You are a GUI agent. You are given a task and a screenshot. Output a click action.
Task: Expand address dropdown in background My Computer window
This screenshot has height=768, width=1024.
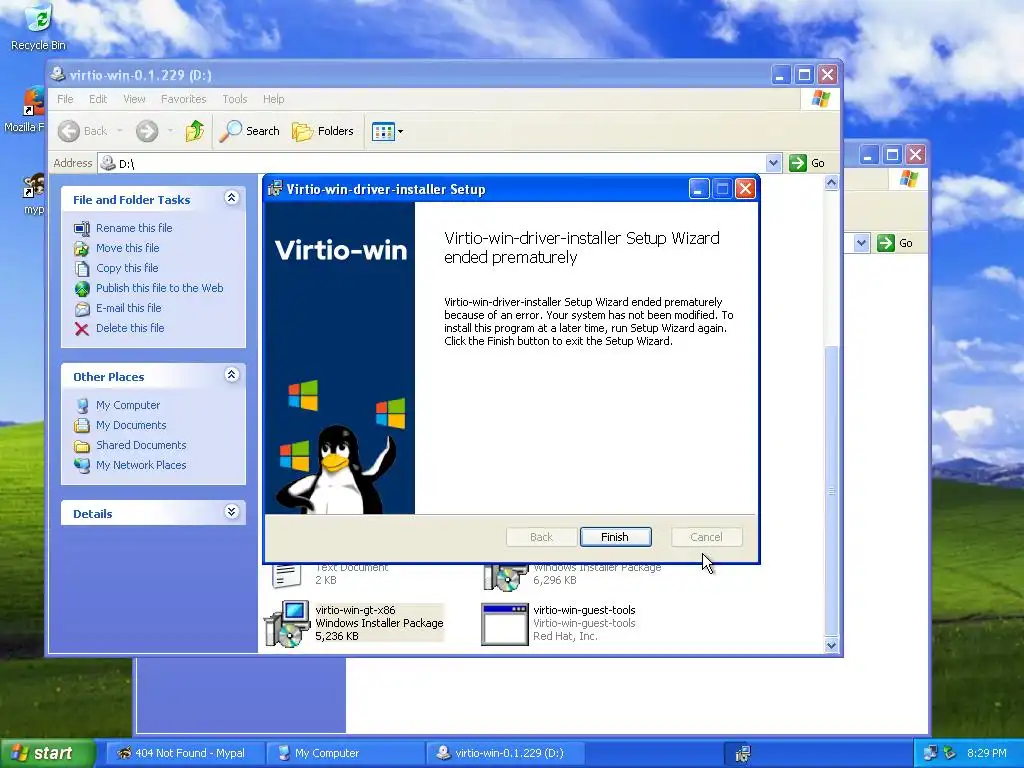coord(861,243)
